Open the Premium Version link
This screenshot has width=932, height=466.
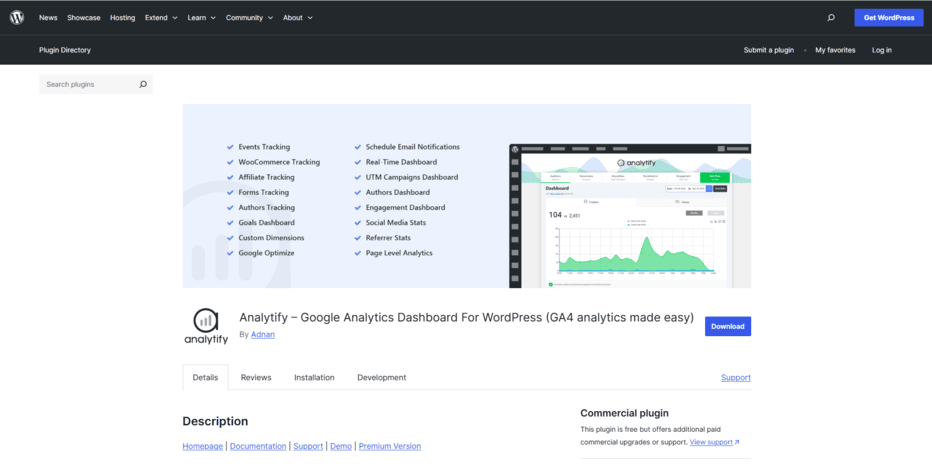(x=390, y=446)
